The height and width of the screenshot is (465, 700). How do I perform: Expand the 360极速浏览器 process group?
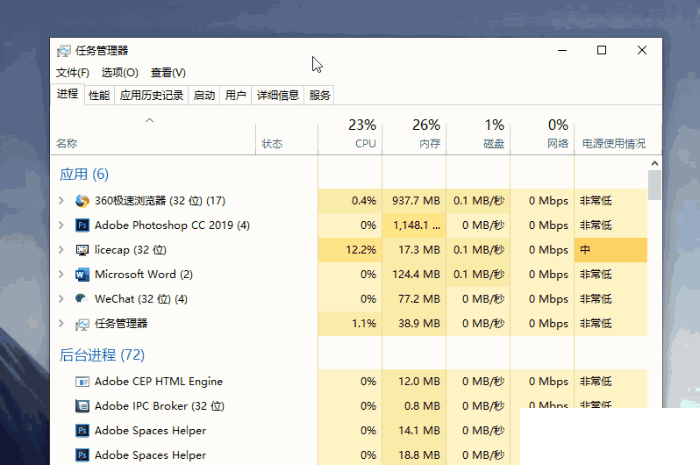pyautogui.click(x=61, y=201)
